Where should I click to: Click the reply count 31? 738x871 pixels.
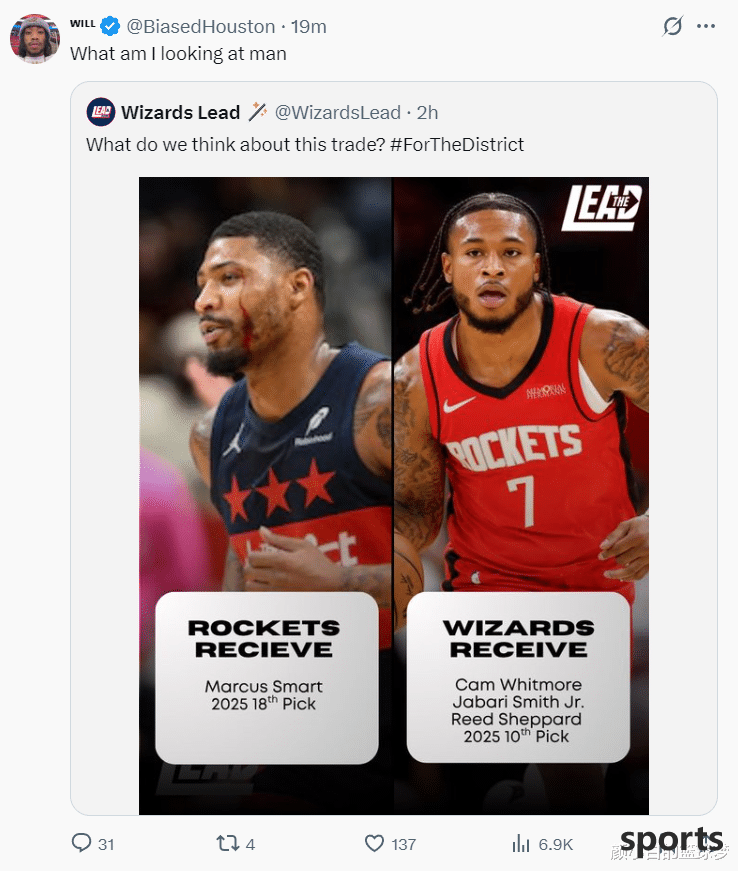coord(106,844)
